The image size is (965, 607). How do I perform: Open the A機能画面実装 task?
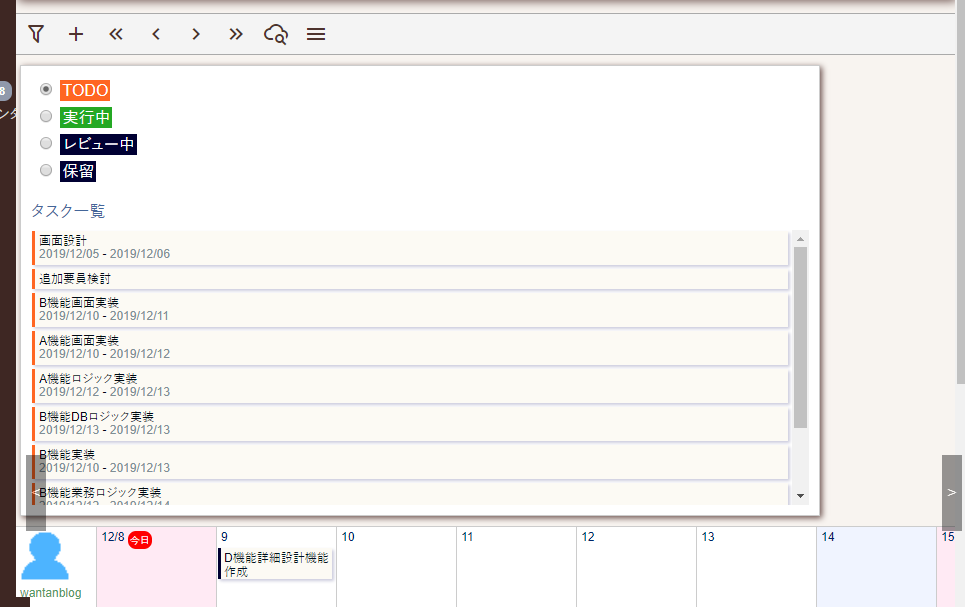(410, 348)
